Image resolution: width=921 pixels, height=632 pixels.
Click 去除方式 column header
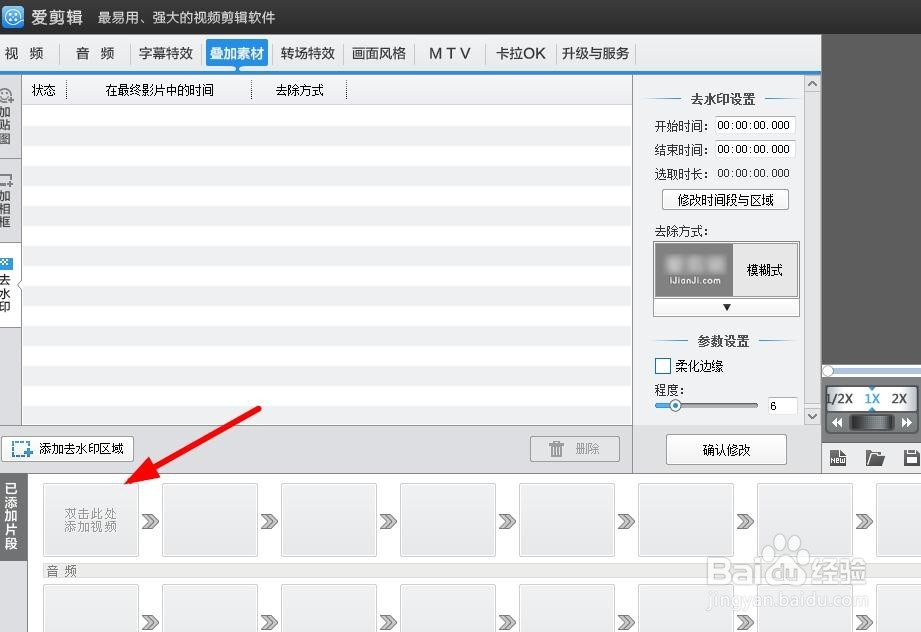coord(300,90)
